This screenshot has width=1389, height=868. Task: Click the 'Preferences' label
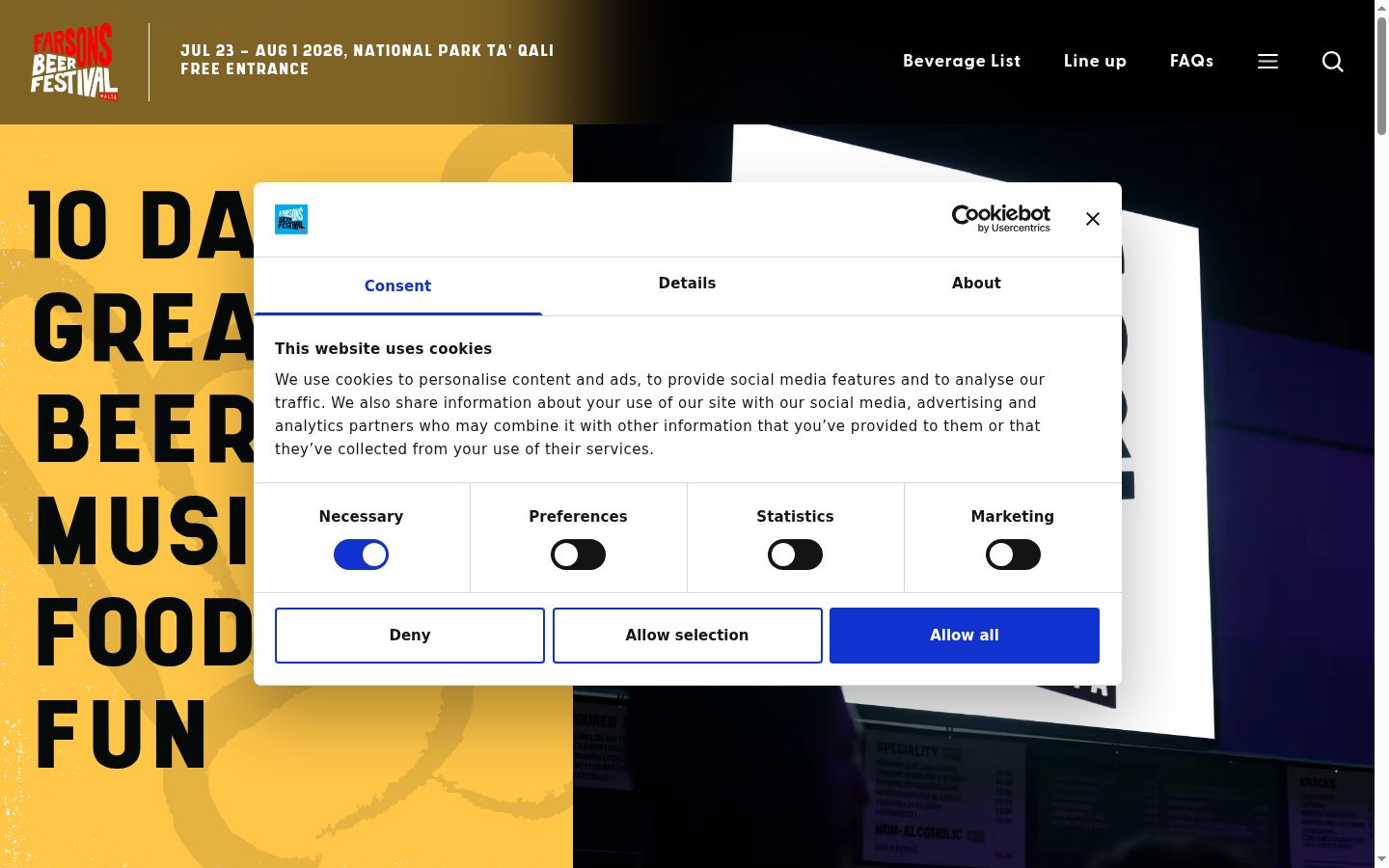click(x=578, y=517)
